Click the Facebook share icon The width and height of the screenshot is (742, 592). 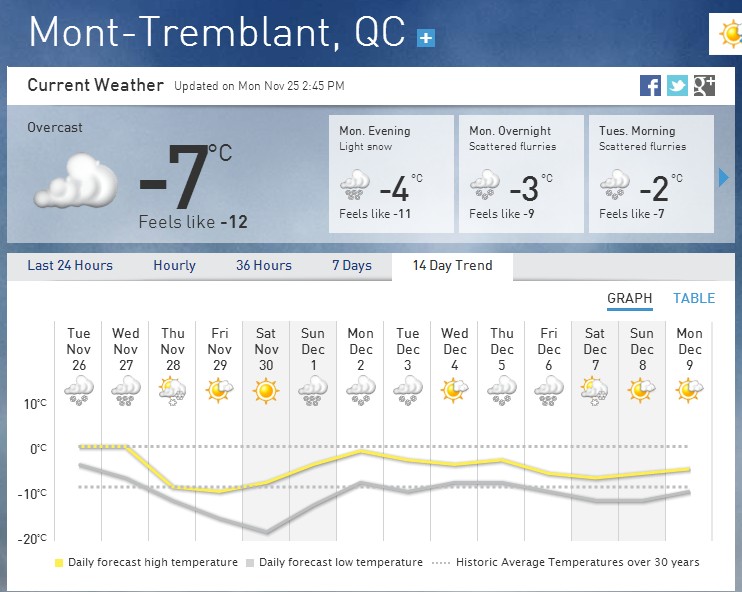tap(651, 86)
